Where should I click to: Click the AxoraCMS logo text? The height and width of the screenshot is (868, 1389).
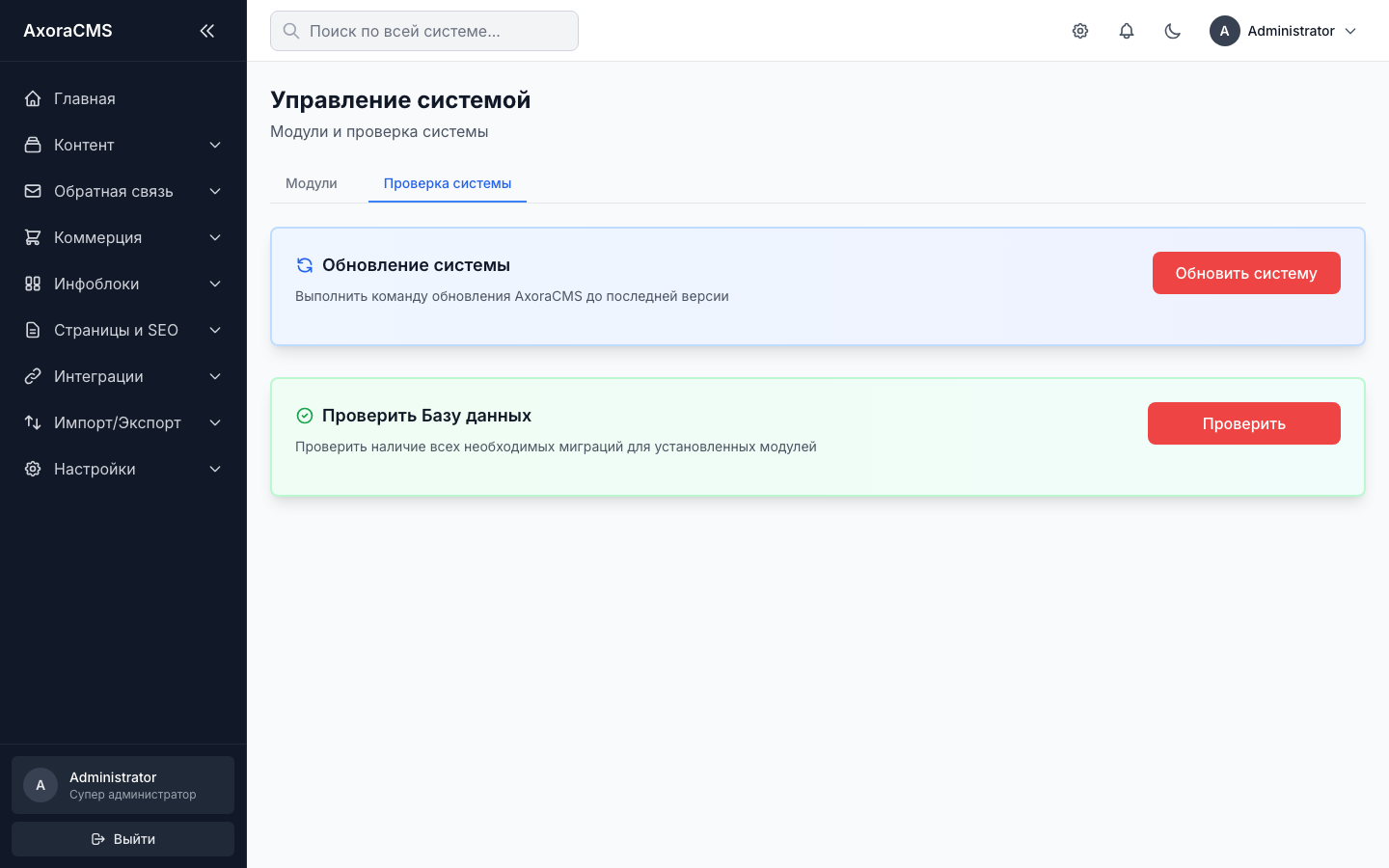(x=68, y=31)
